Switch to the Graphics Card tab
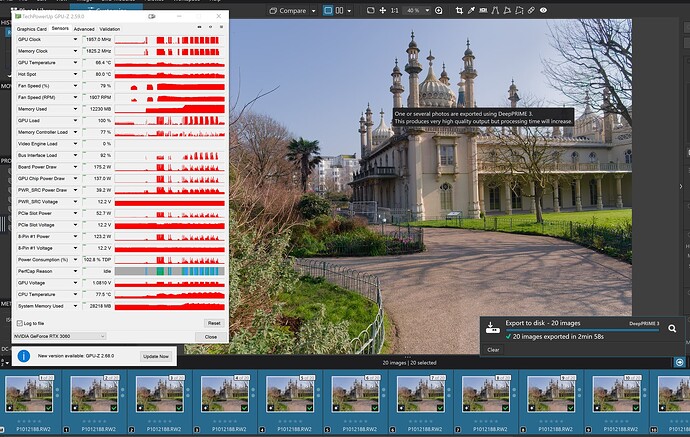 (x=32, y=29)
